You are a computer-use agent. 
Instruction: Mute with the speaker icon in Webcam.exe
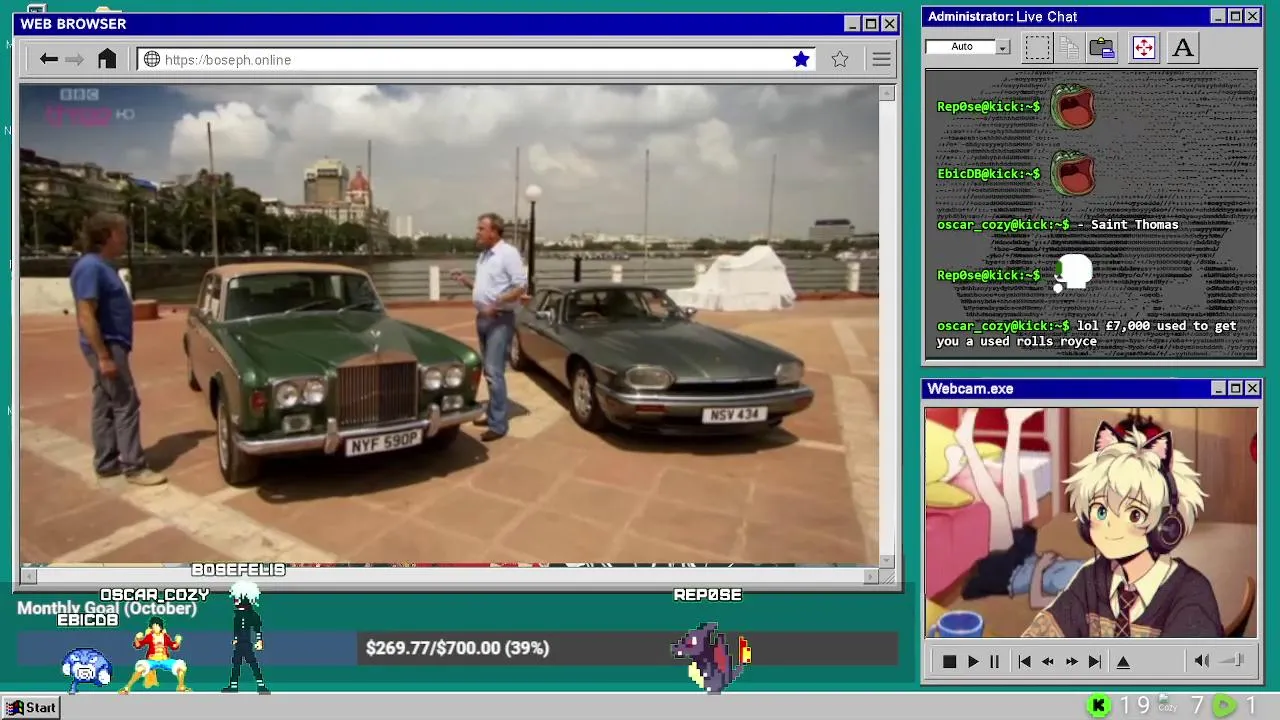1202,661
